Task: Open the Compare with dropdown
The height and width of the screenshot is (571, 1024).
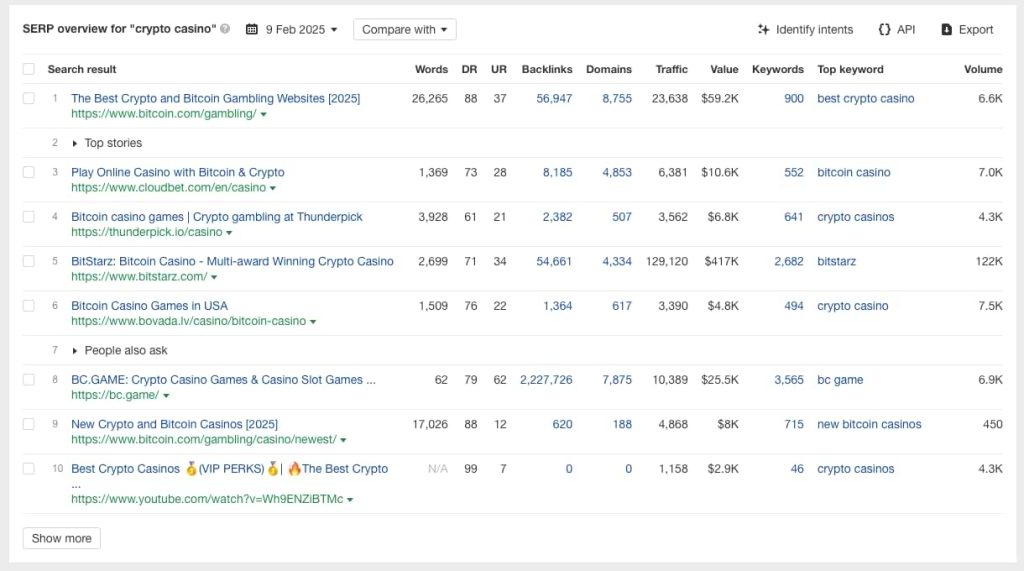Action: (404, 30)
